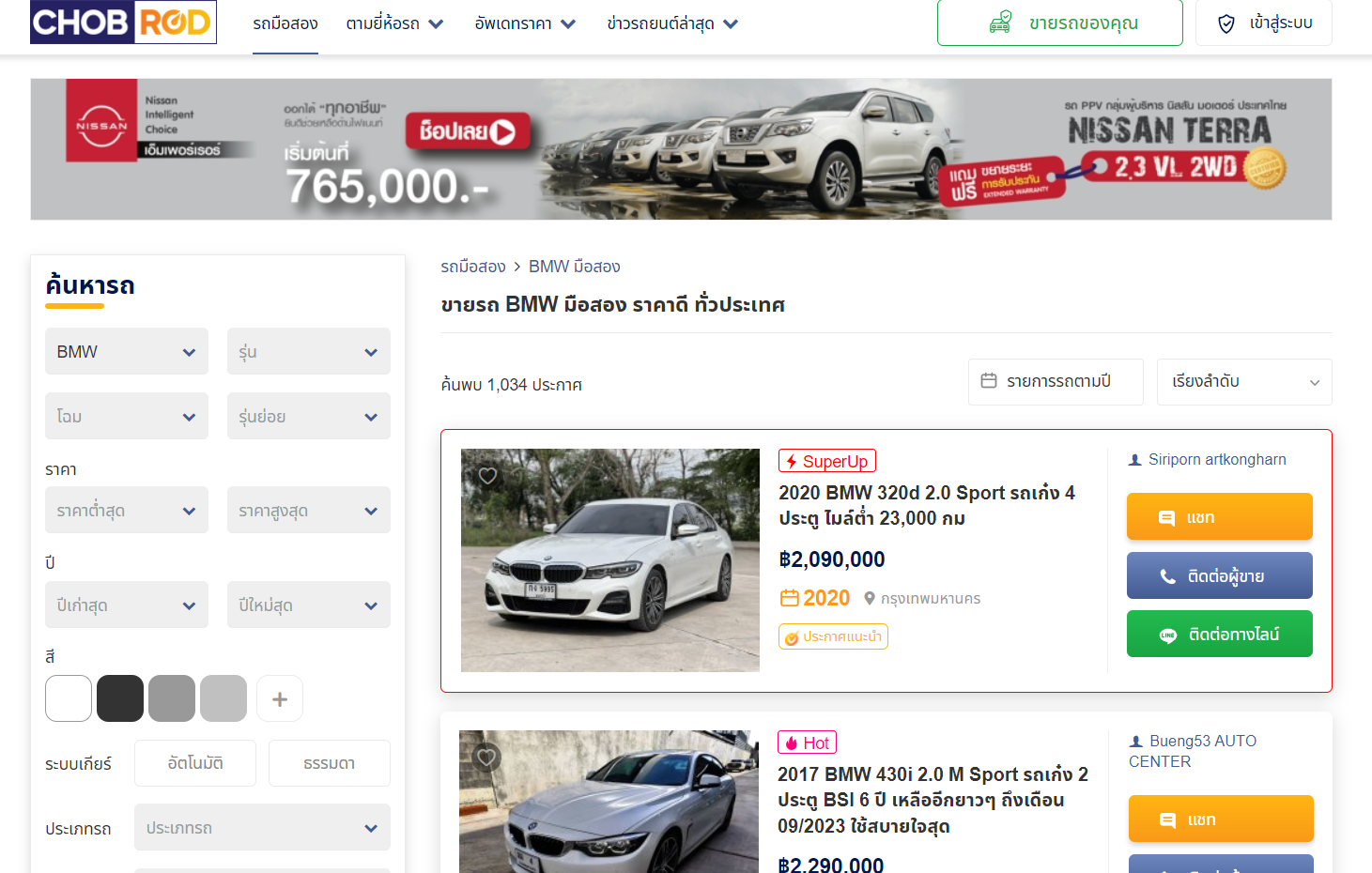Select the black color swatch
This screenshot has height=873, width=1372.
point(119,697)
